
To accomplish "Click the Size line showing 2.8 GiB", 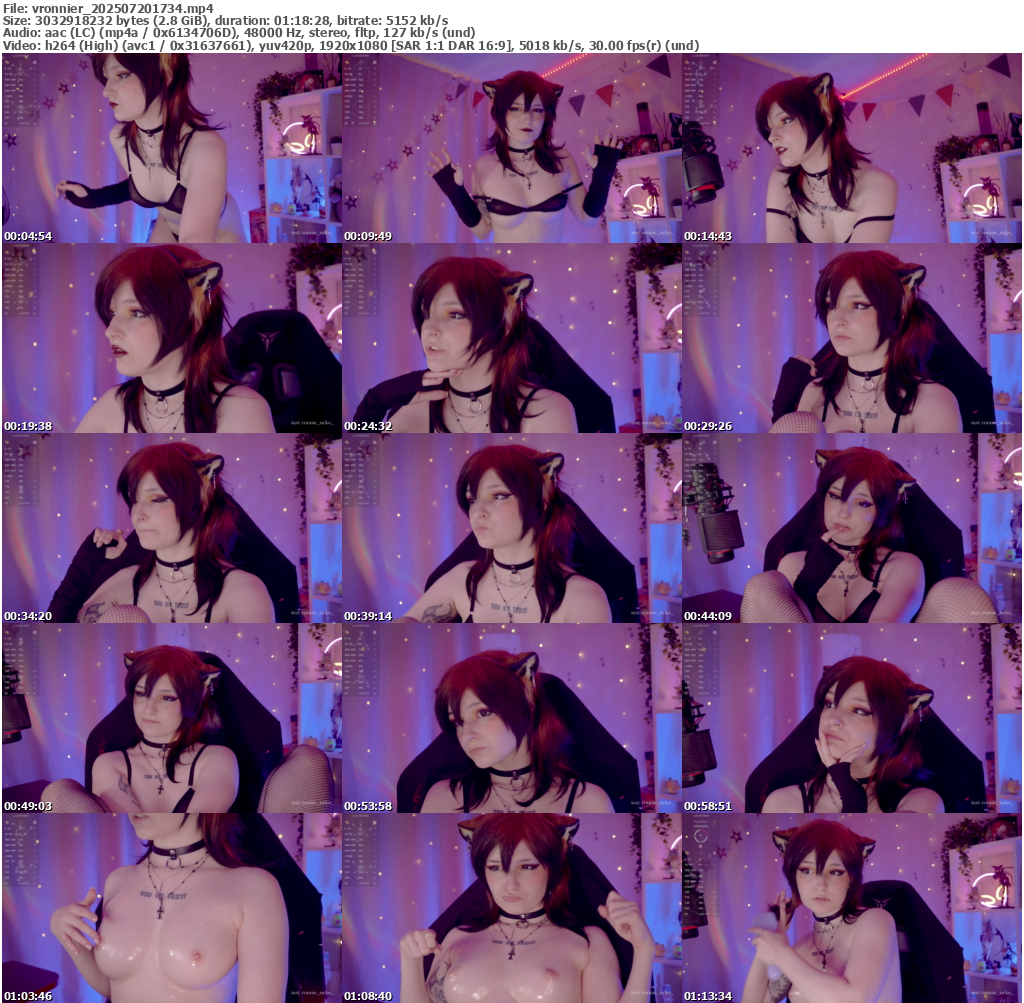I will pos(225,21).
